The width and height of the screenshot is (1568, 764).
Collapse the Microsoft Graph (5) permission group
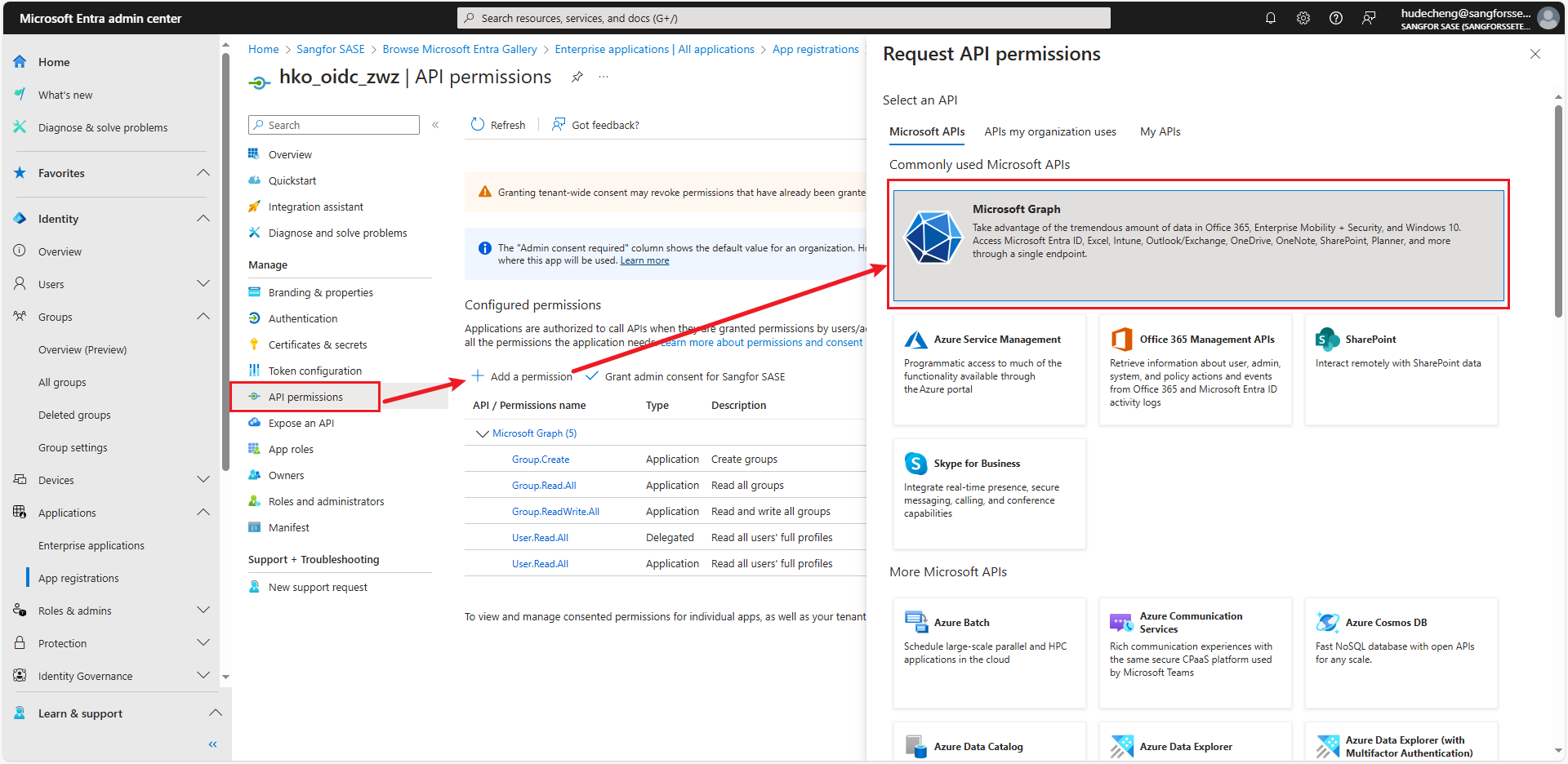tap(482, 433)
